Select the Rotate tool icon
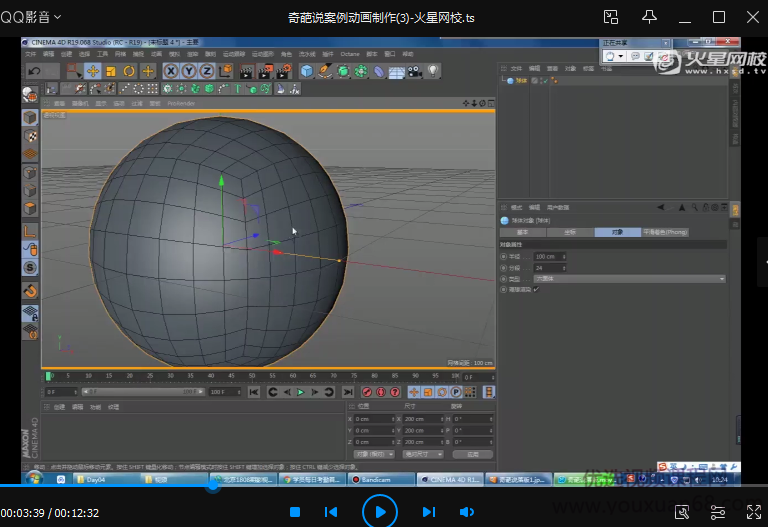Screen dimensions: 768x527 pyautogui.click(x=129, y=71)
